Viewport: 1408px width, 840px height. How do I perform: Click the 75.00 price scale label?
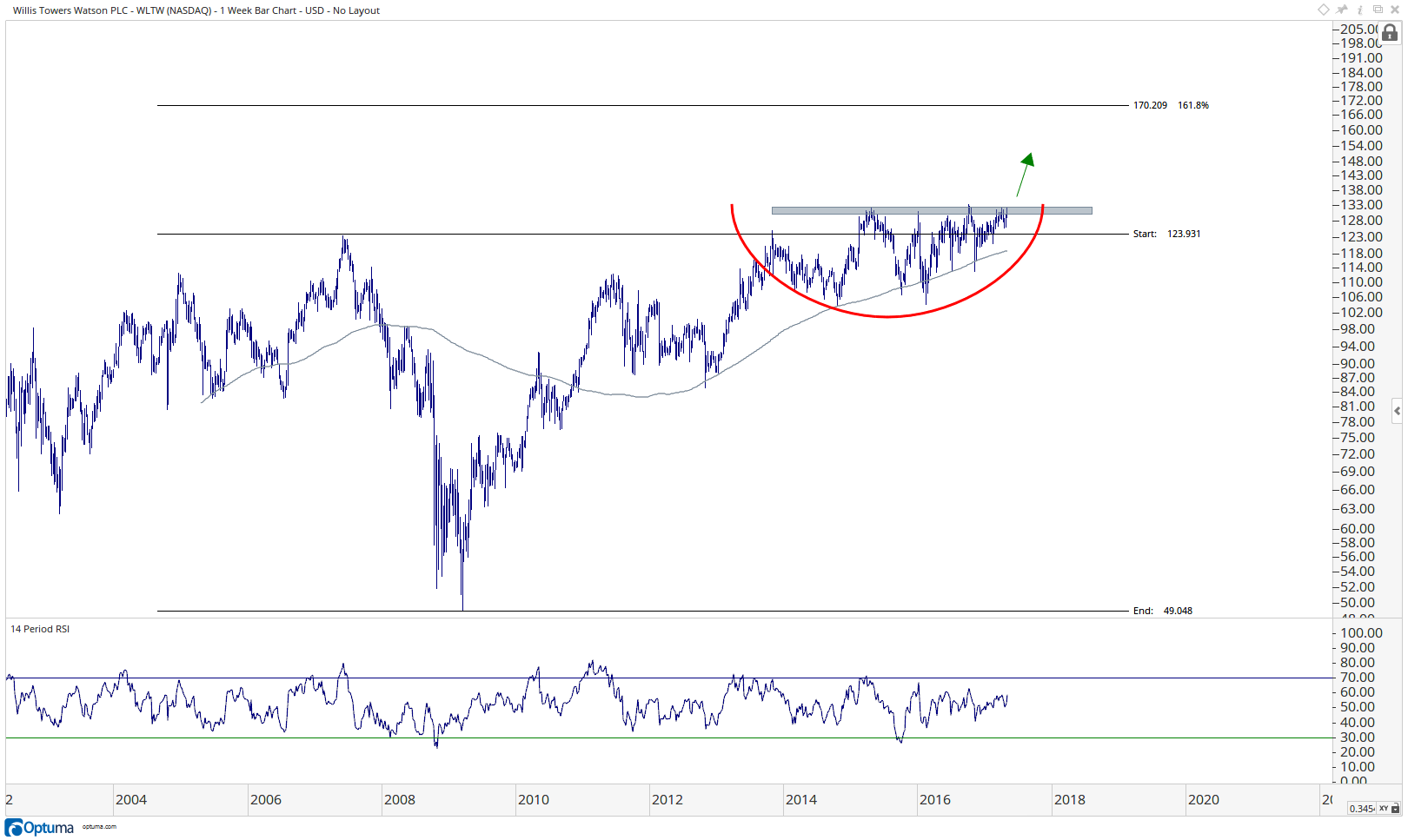coord(1358,438)
